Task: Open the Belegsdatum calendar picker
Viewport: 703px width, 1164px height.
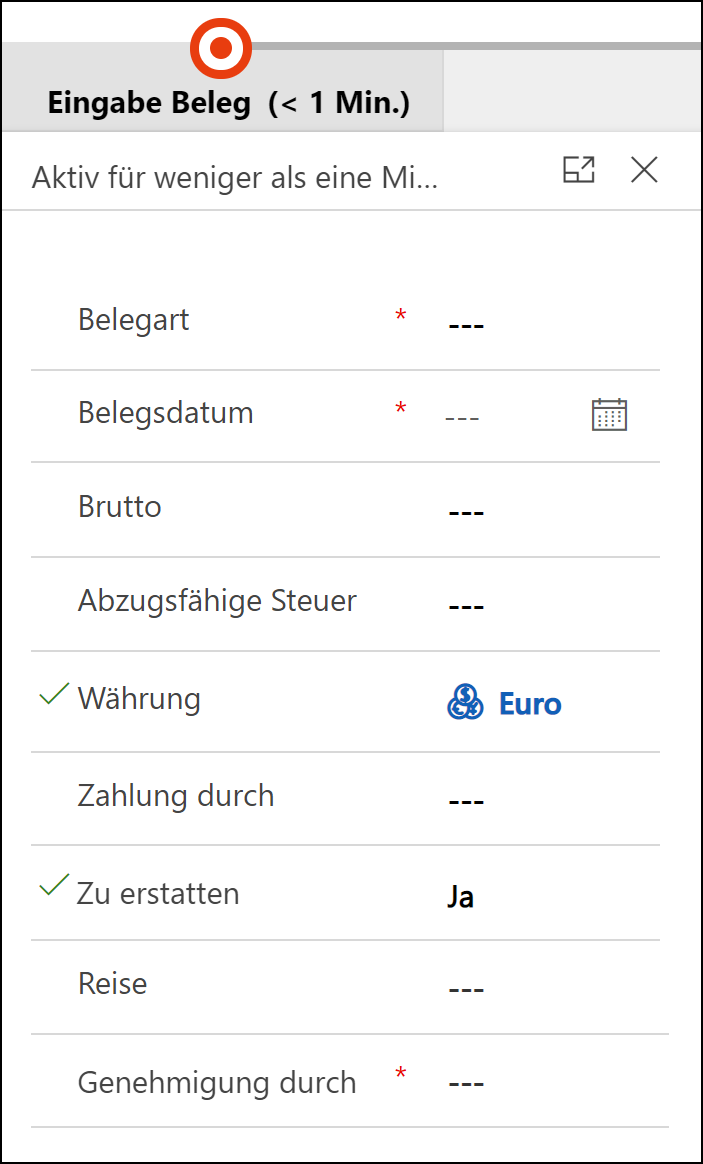Action: [609, 414]
